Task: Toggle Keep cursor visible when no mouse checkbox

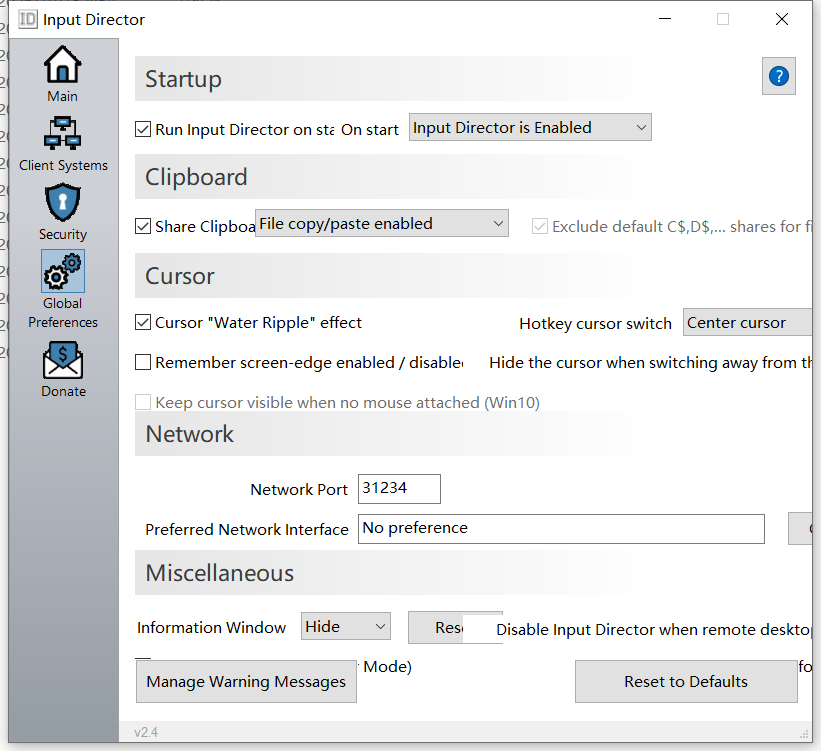Action: (143, 402)
